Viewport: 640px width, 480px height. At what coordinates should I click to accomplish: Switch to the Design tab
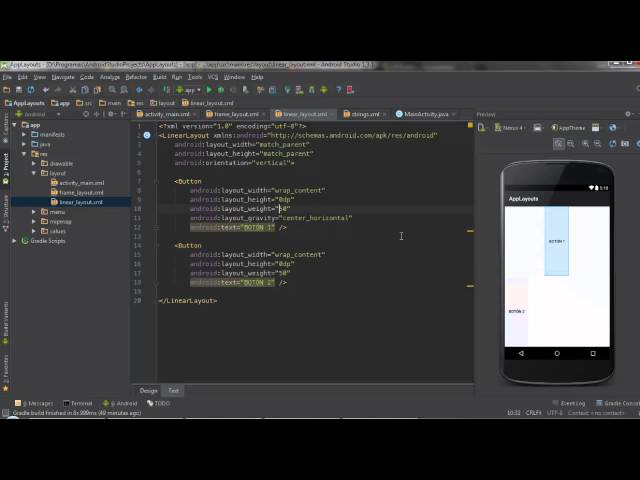tap(148, 391)
